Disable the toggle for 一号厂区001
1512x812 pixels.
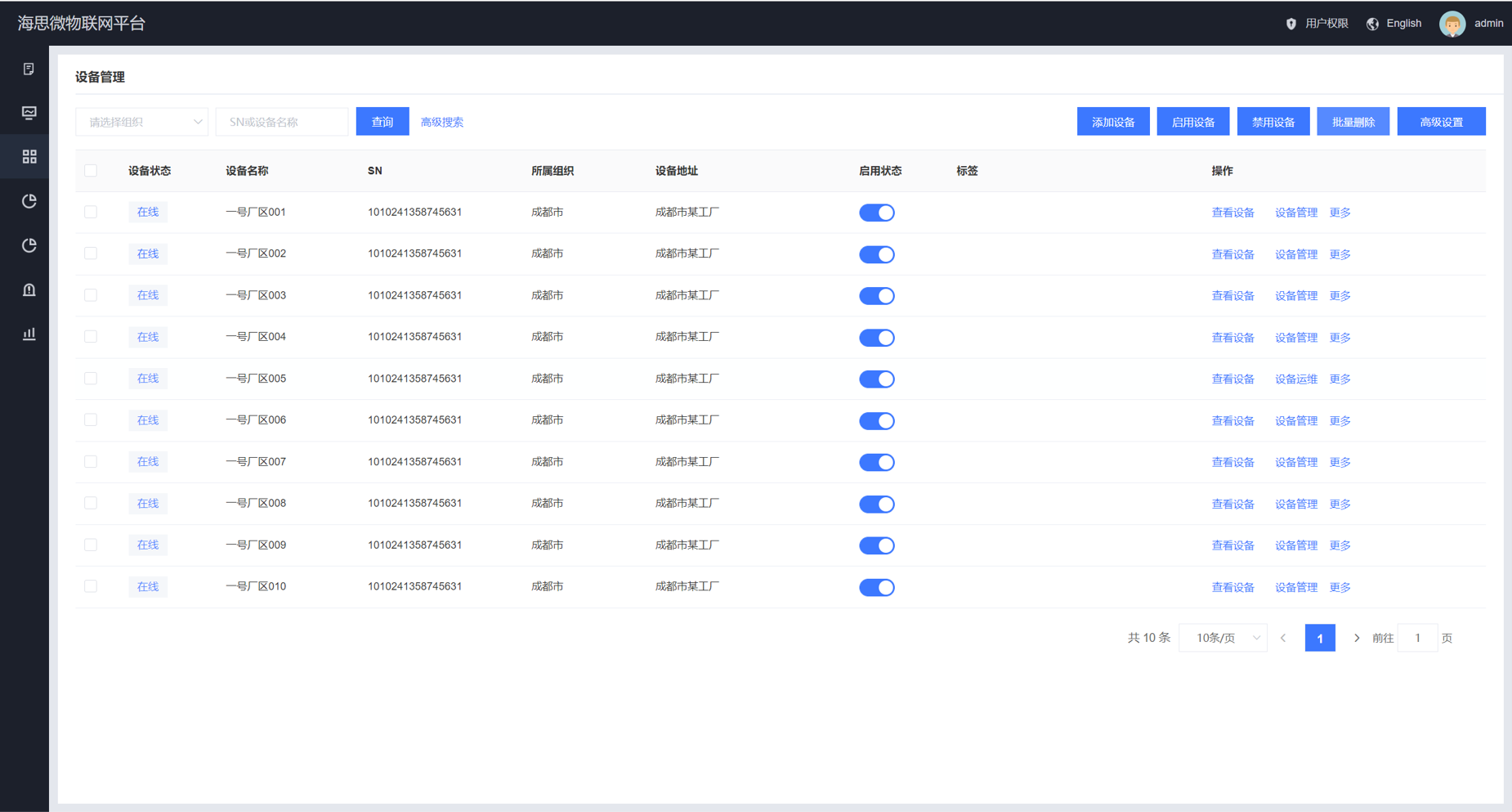coord(876,213)
